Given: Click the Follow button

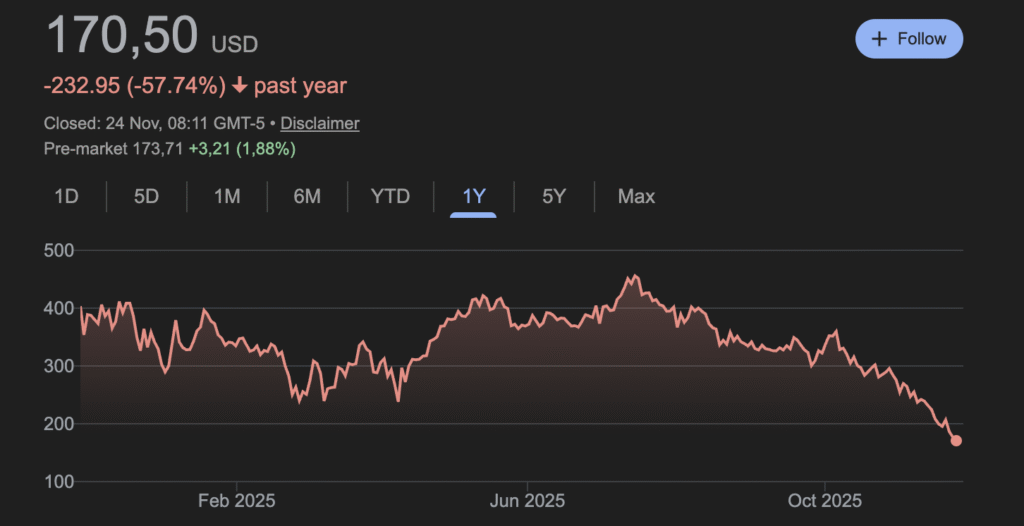Looking at the screenshot, I should pyautogui.click(x=908, y=39).
